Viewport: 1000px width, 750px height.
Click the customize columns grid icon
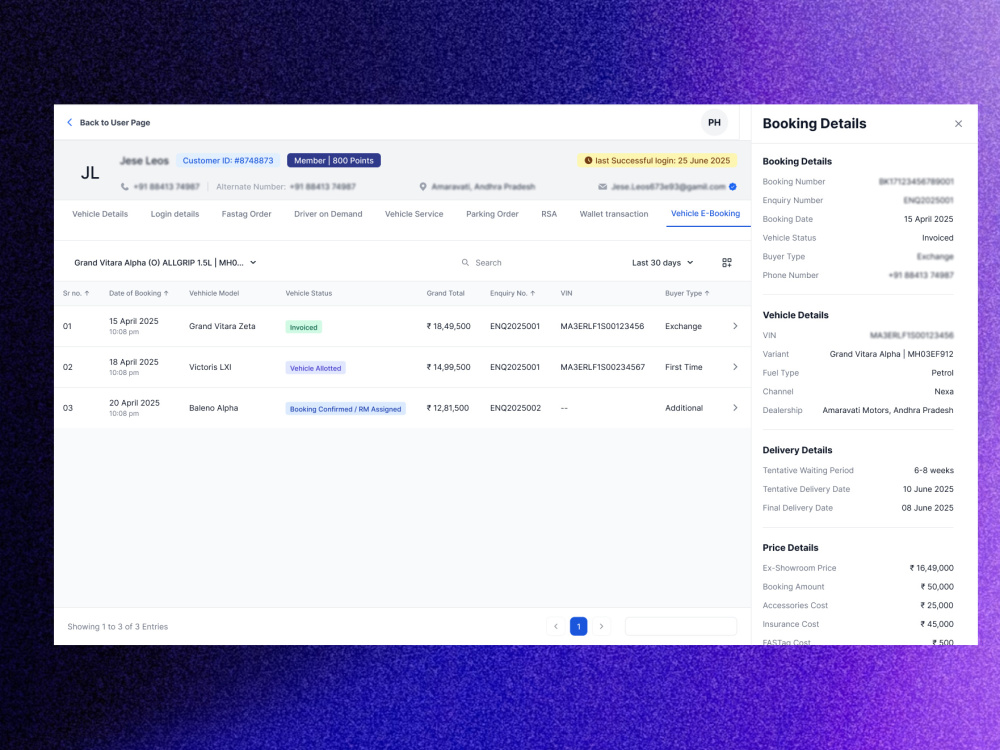[x=726, y=263]
